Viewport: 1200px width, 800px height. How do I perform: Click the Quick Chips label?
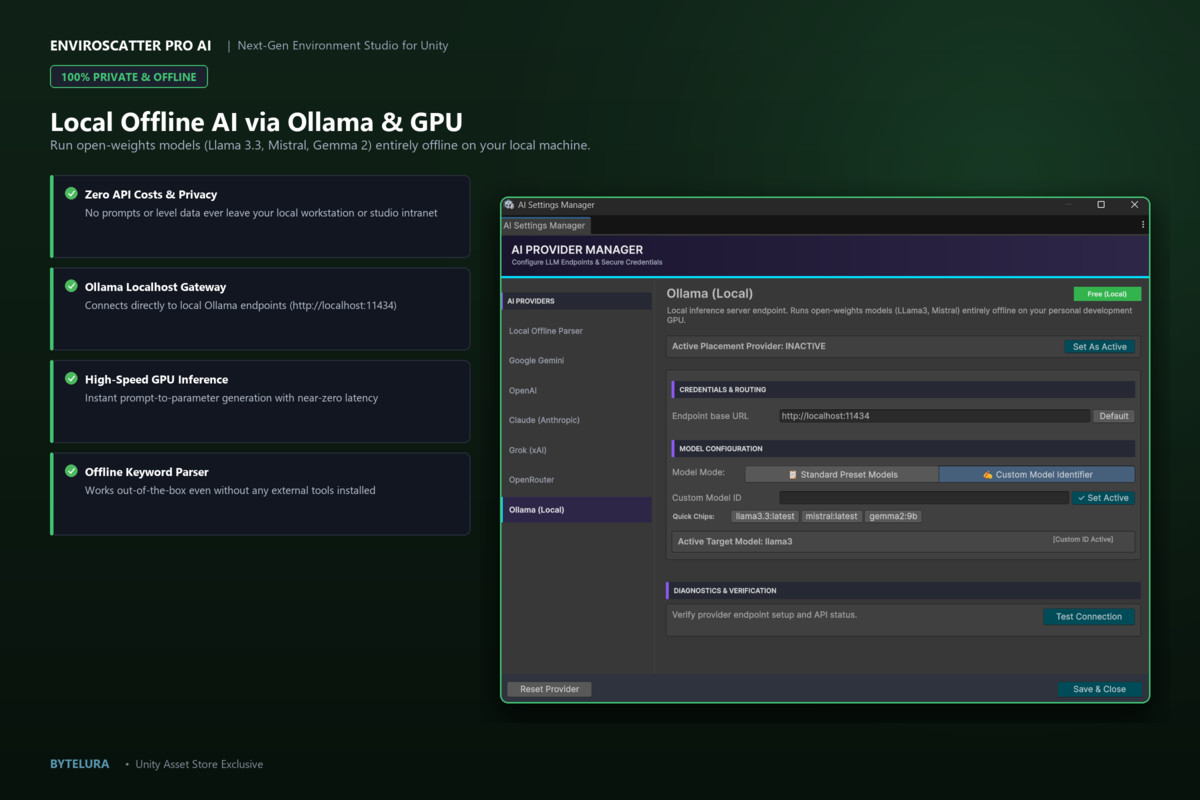pos(693,517)
